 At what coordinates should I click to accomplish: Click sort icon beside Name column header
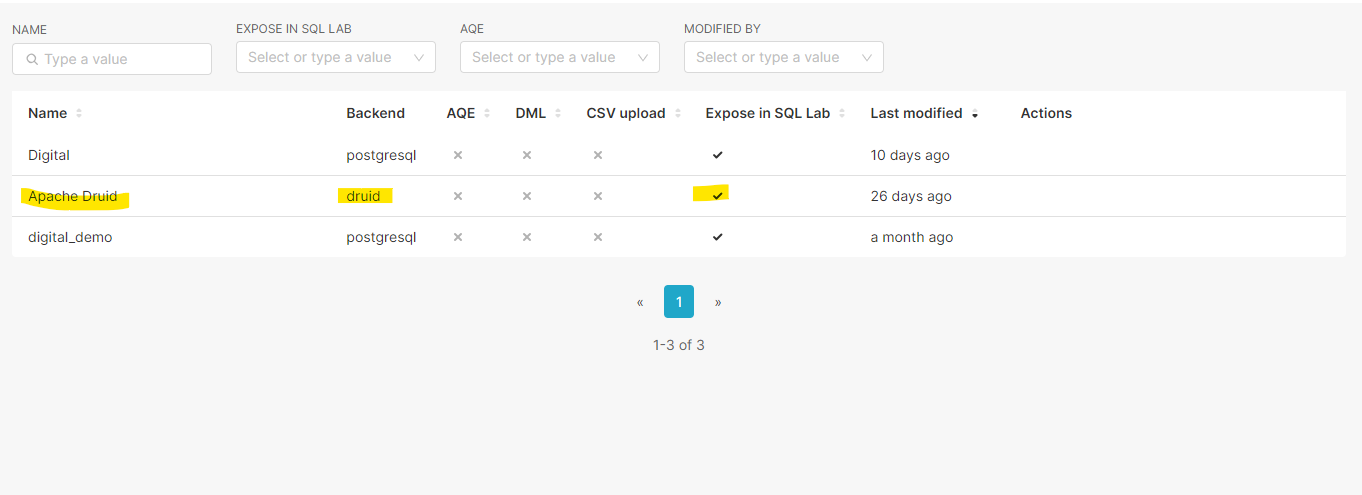(79, 114)
